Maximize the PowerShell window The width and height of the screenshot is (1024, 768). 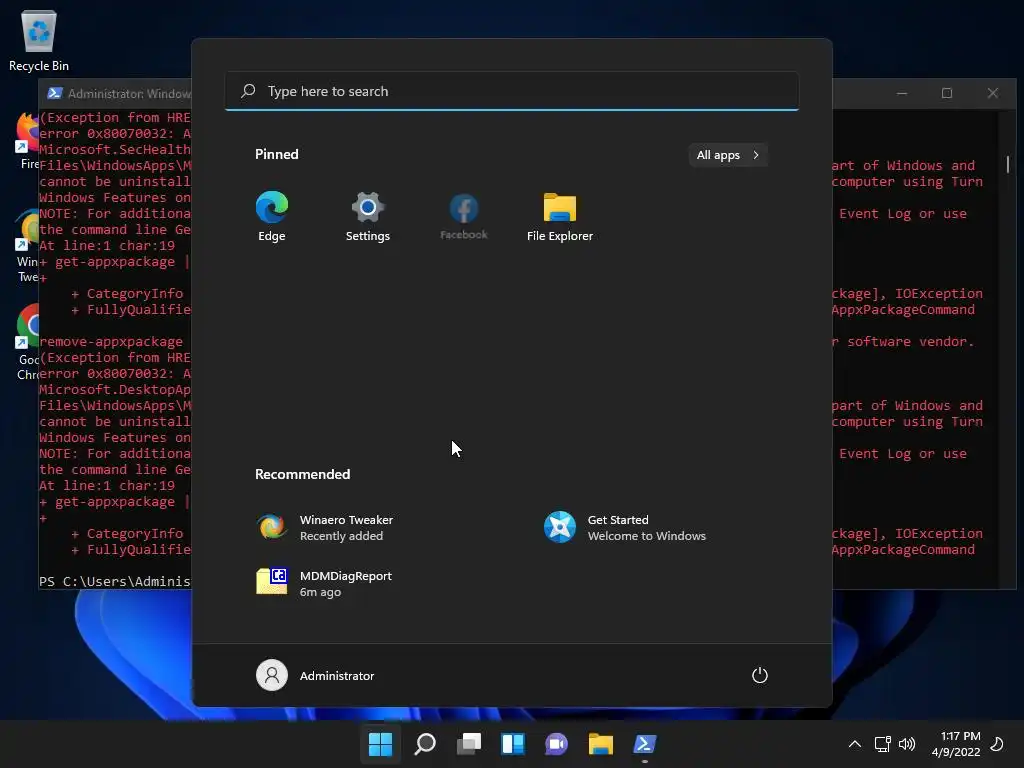click(947, 93)
